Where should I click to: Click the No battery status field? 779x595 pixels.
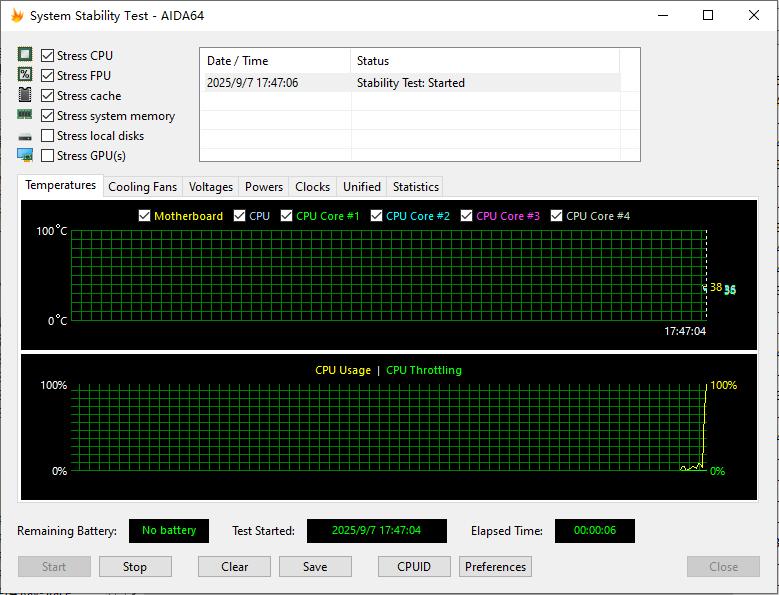169,530
